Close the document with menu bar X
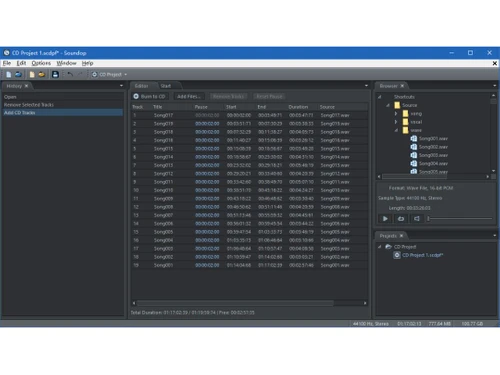Viewport: 500px width, 375px height. pyautogui.click(x=495, y=63)
